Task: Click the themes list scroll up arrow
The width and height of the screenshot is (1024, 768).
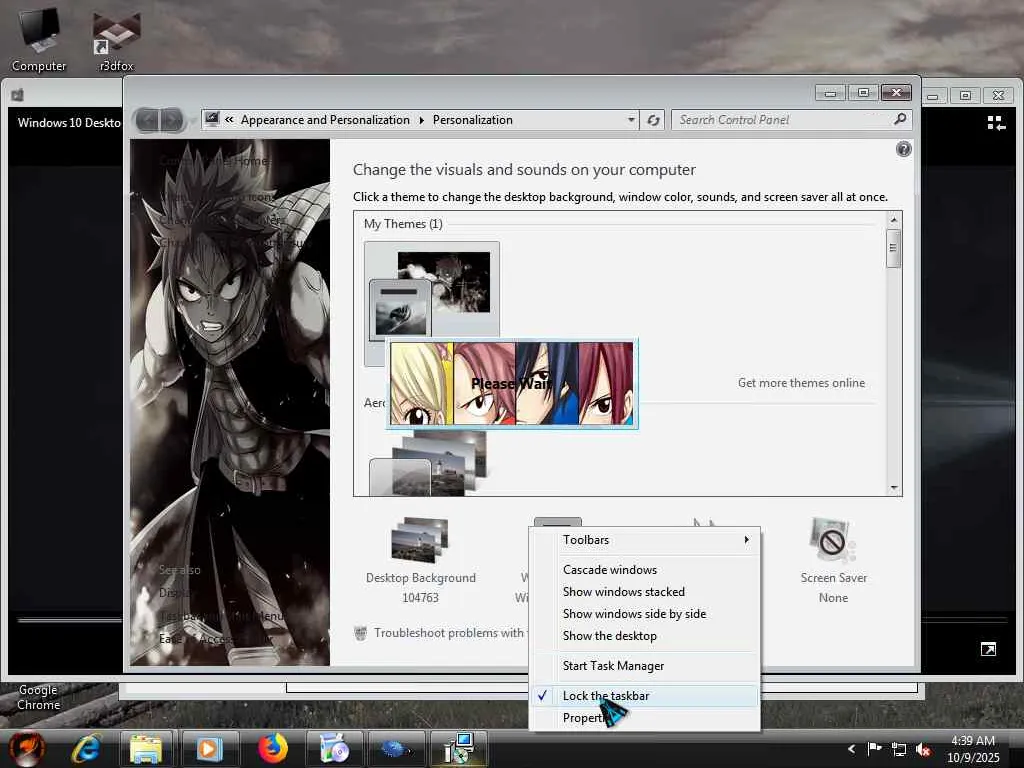Action: click(894, 220)
